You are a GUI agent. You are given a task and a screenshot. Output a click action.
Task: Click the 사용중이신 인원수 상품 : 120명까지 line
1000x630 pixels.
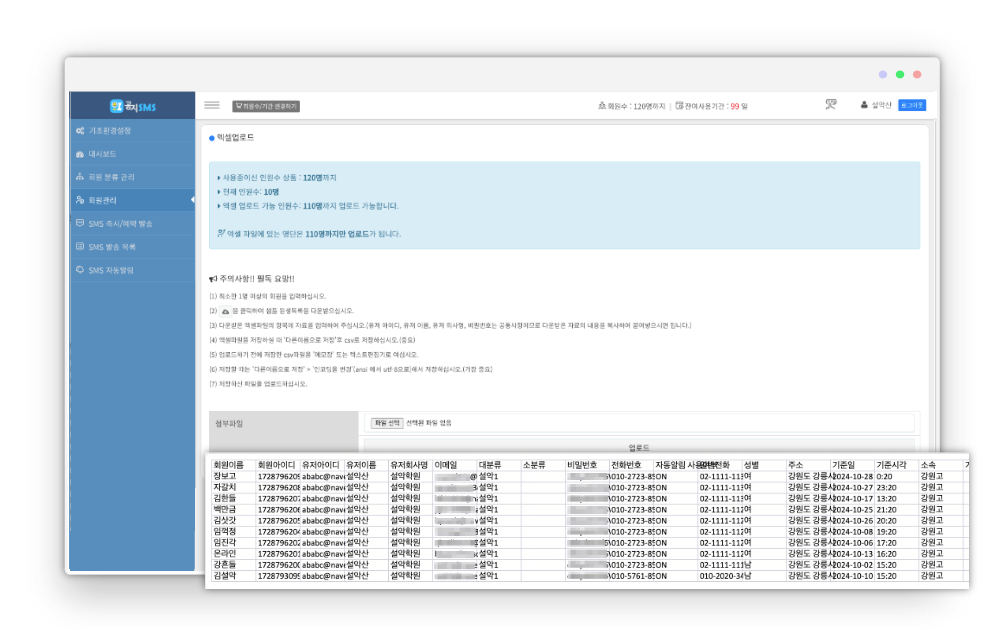[277, 178]
